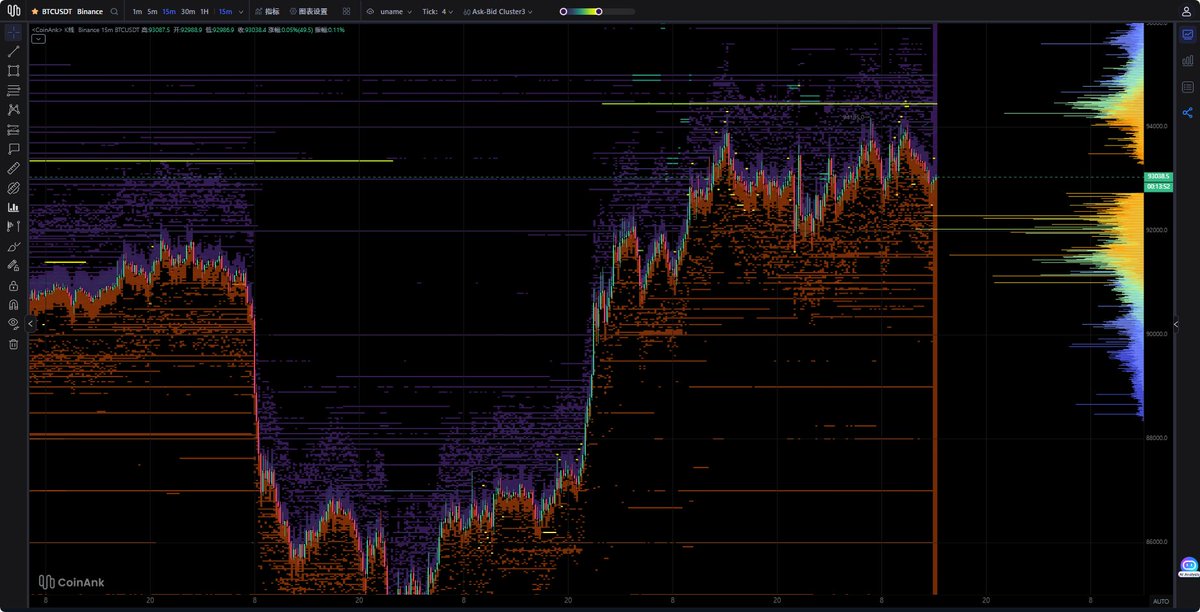Viewport: 1200px width, 612px height.
Task: Open symbol search magnifier
Action: [114, 11]
